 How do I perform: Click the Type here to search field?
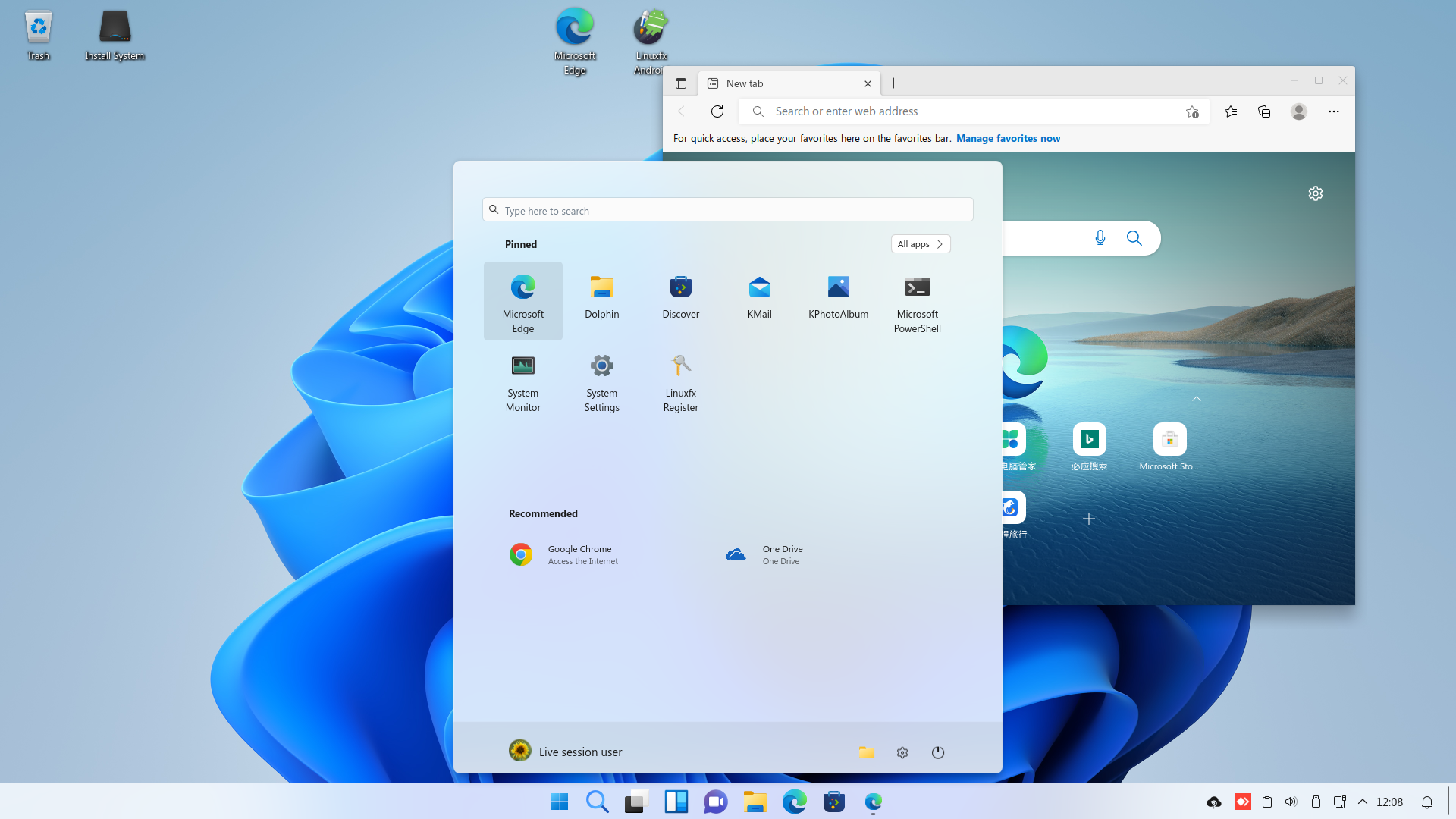click(728, 210)
